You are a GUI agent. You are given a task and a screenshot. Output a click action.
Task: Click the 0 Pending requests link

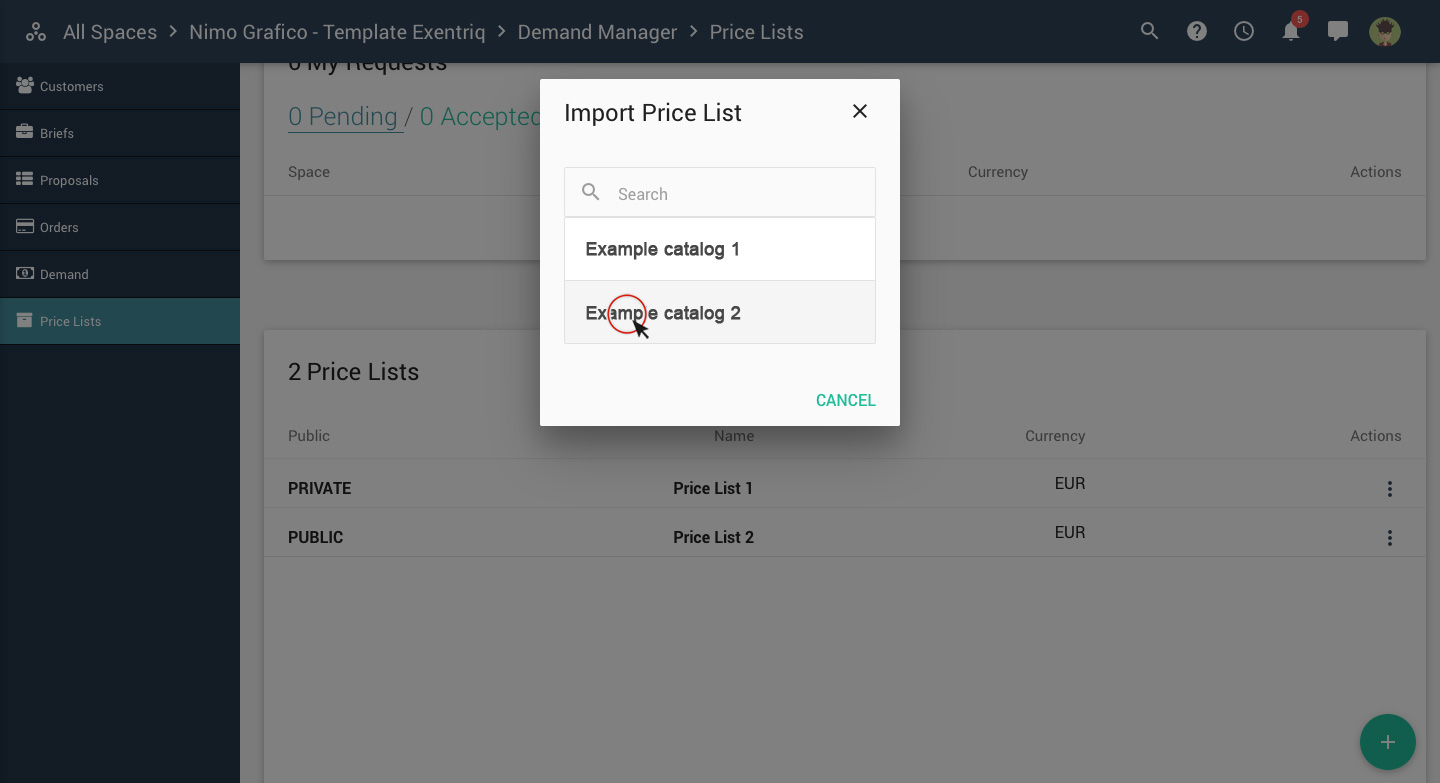(x=343, y=117)
